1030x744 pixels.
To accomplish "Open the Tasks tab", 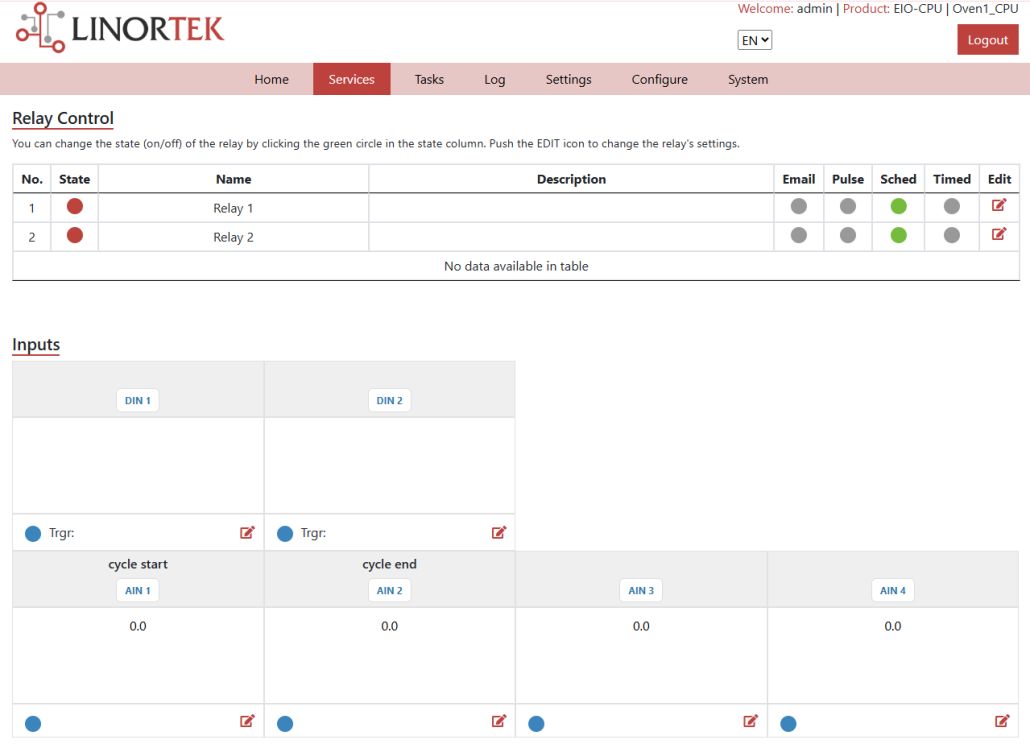I will coord(429,79).
